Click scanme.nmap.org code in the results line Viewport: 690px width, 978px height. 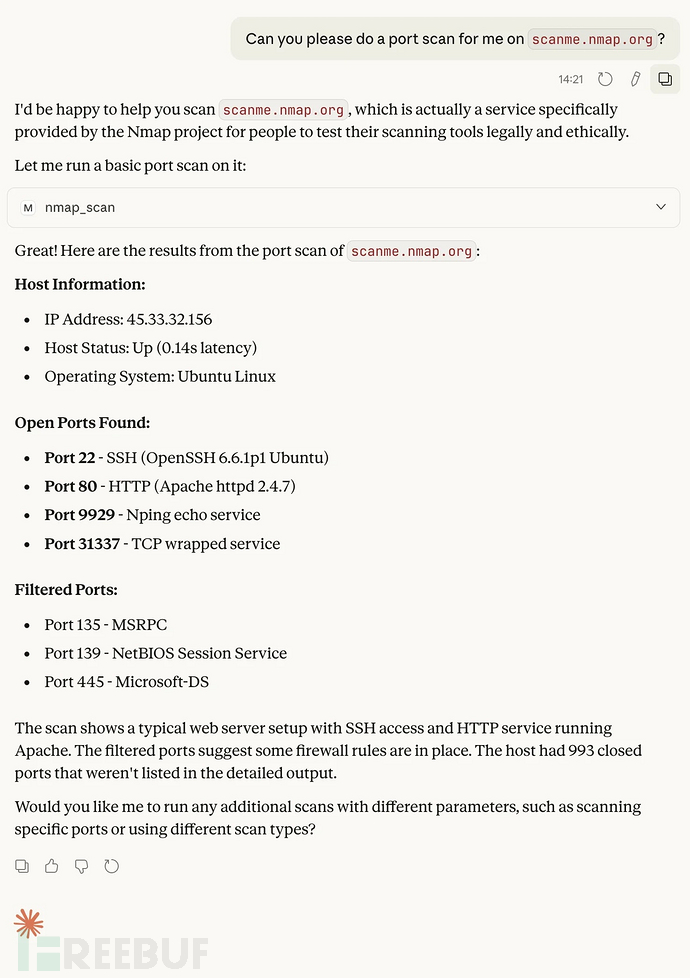(x=411, y=251)
